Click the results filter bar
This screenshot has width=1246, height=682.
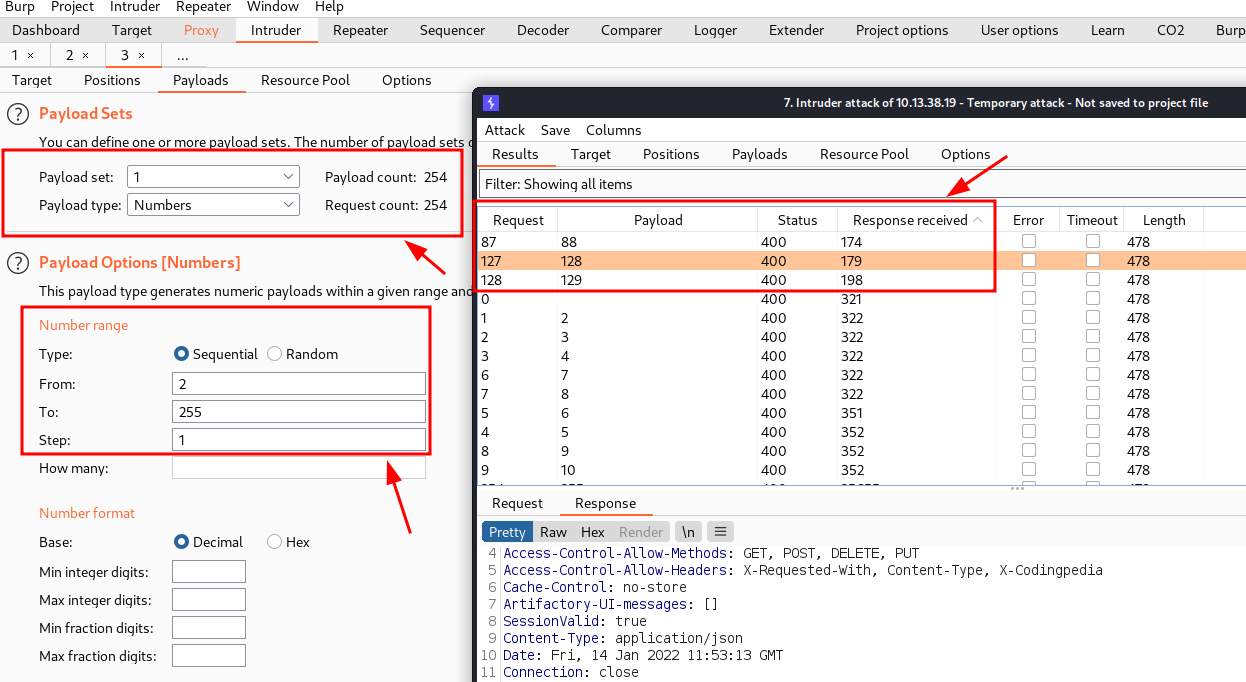coord(862,184)
